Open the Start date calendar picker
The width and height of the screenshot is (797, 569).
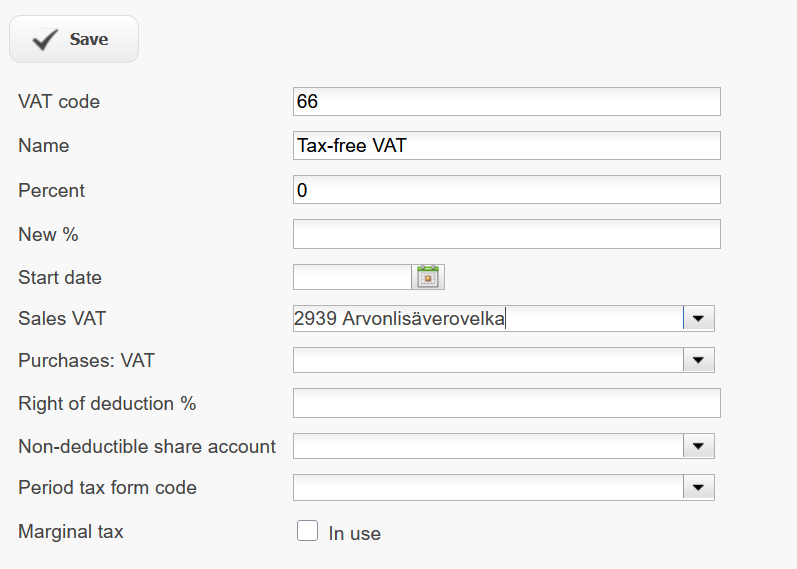pos(428,277)
